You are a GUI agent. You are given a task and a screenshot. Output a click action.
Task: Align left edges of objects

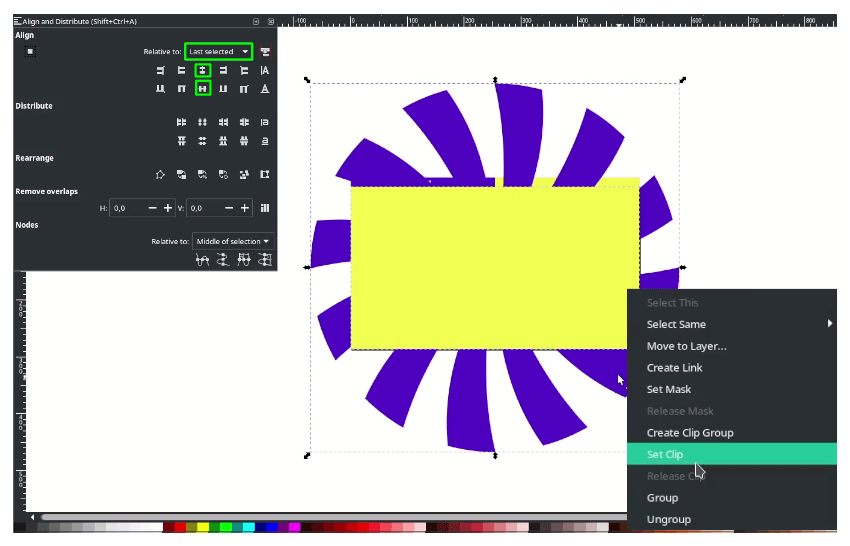point(182,70)
